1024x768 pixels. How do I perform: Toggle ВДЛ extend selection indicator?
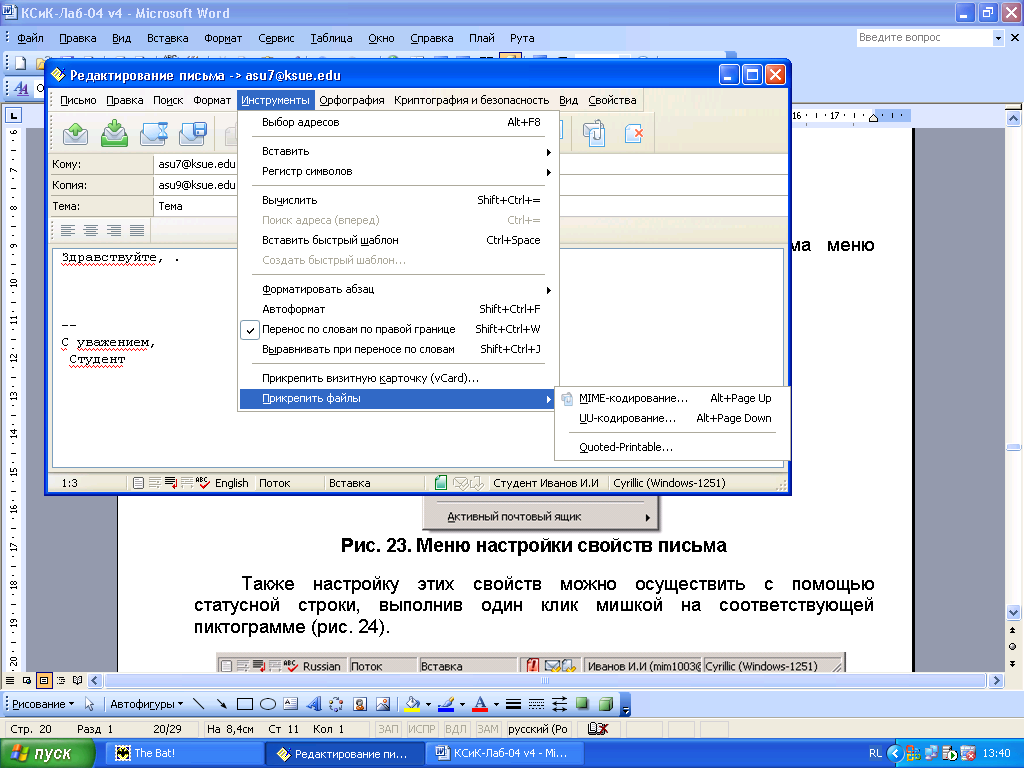(456, 729)
